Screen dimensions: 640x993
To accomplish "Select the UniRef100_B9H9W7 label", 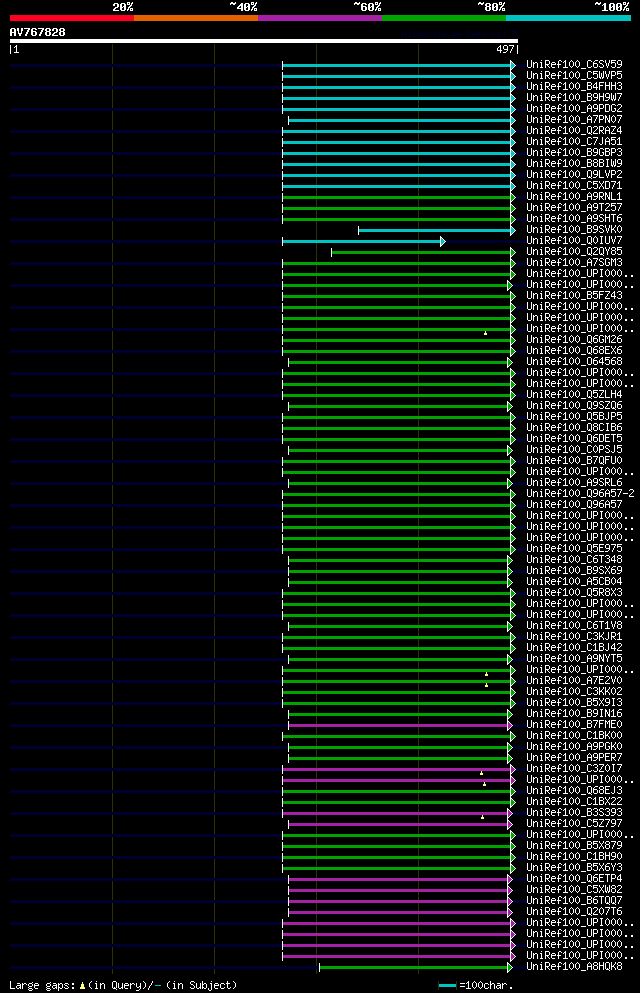I will 574,98.
